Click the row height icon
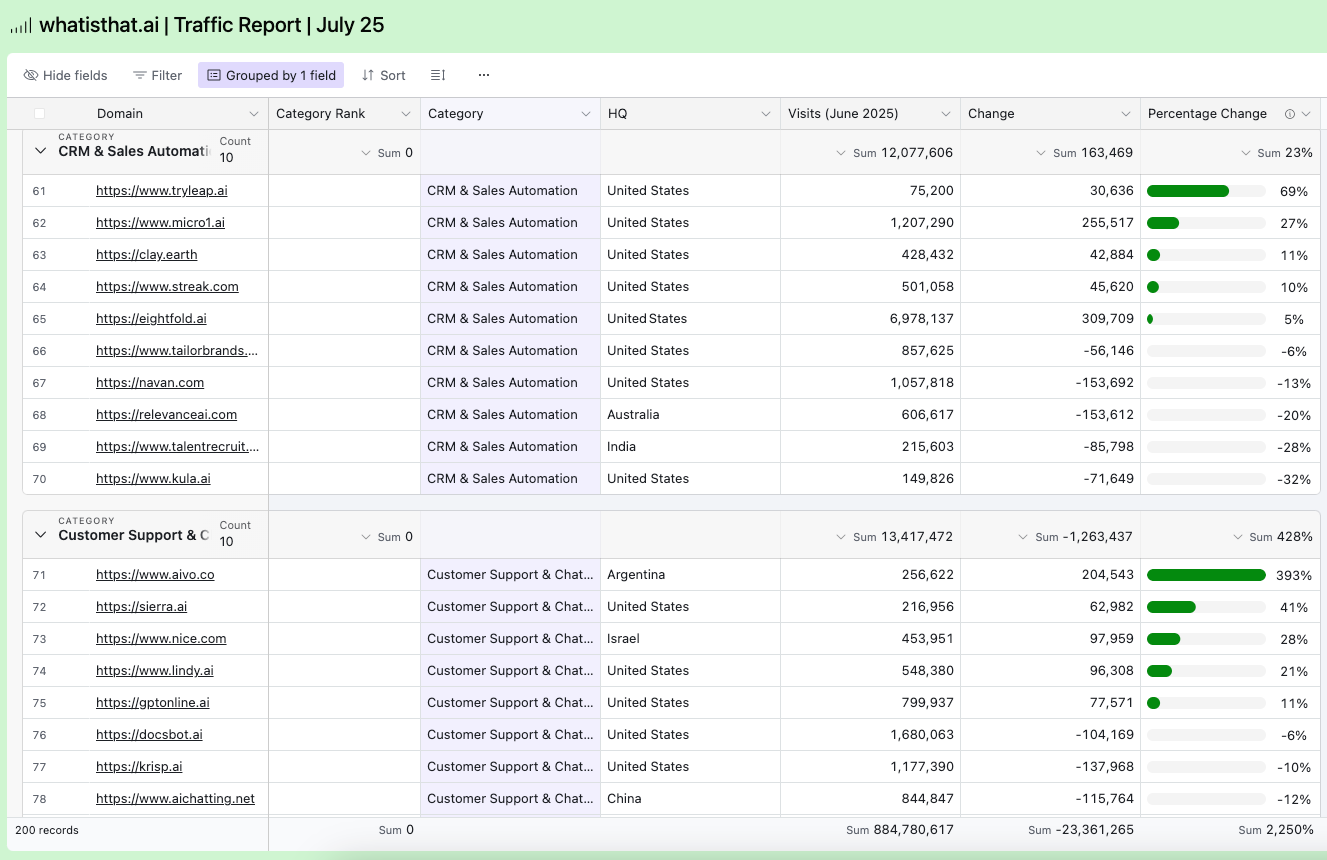The image size is (1327, 860). 438,75
